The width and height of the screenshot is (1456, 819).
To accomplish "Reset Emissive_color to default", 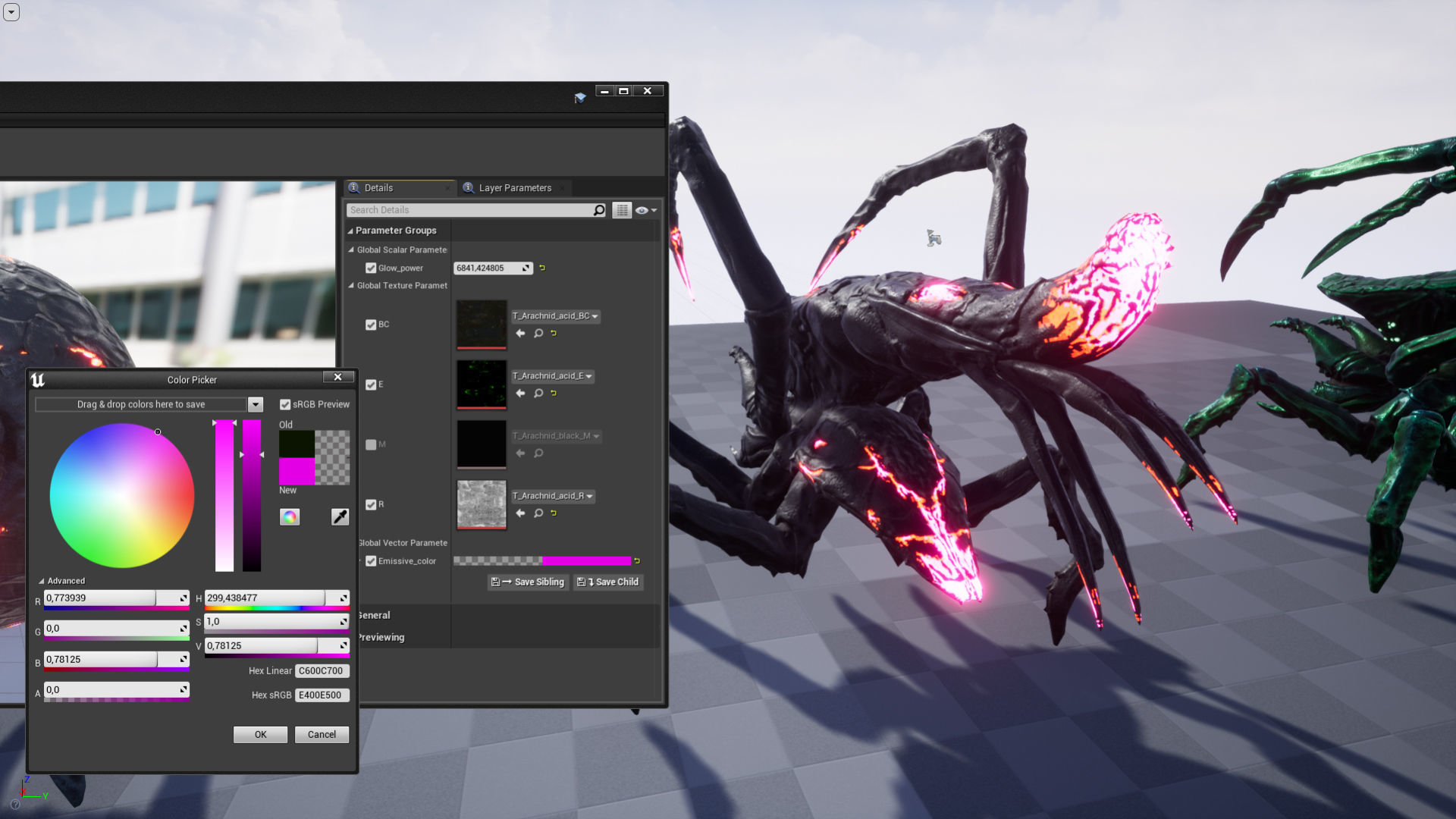I will (637, 561).
